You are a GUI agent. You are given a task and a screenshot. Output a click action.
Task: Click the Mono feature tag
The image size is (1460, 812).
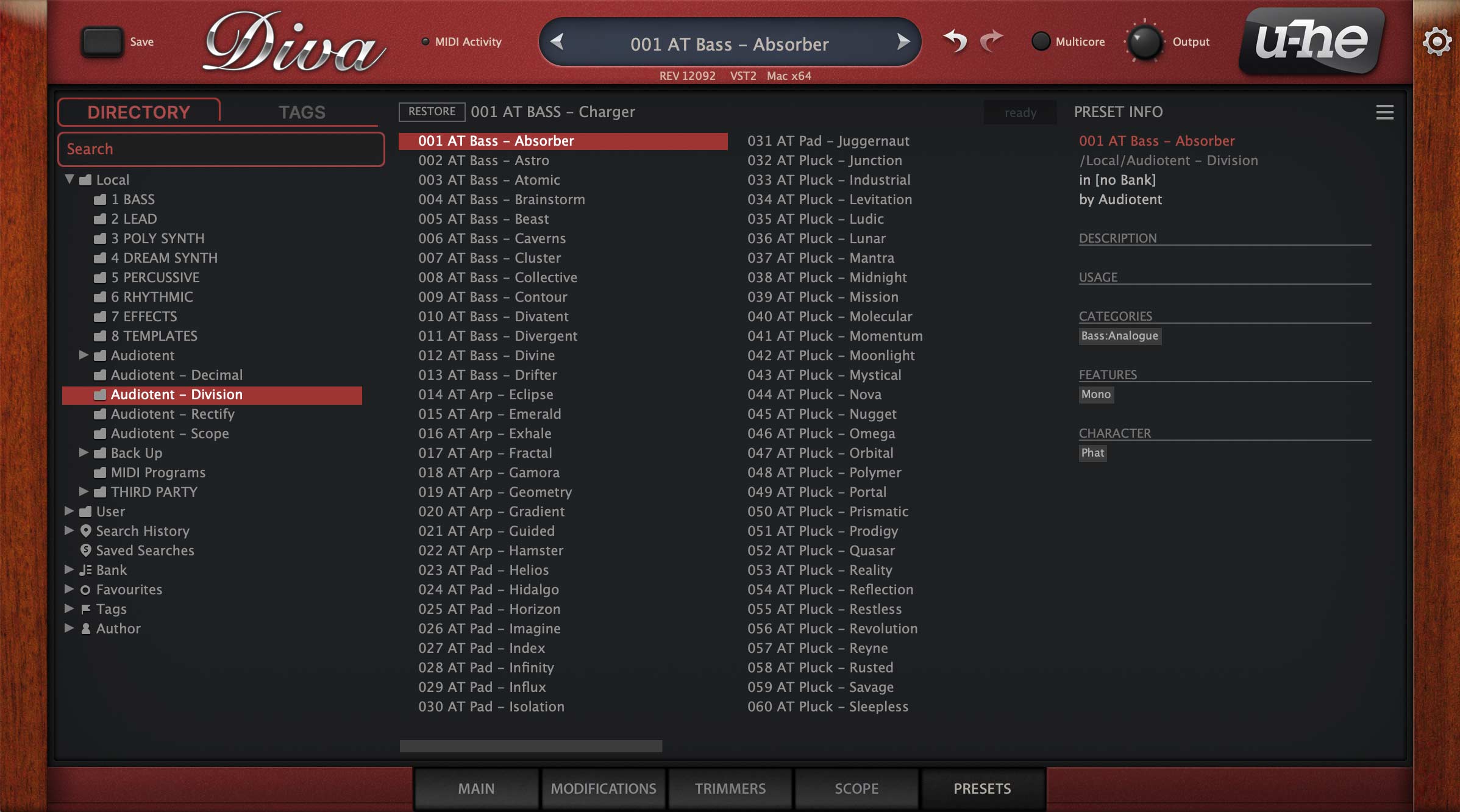(x=1095, y=394)
